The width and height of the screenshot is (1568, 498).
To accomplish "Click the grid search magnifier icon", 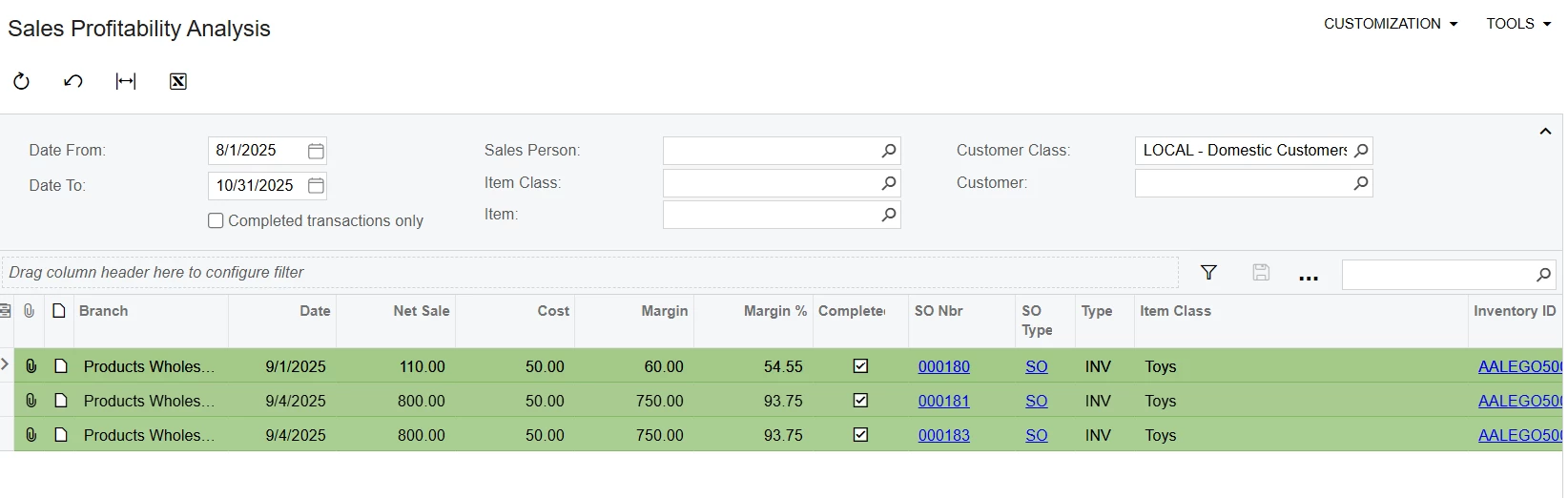I will [x=1543, y=275].
